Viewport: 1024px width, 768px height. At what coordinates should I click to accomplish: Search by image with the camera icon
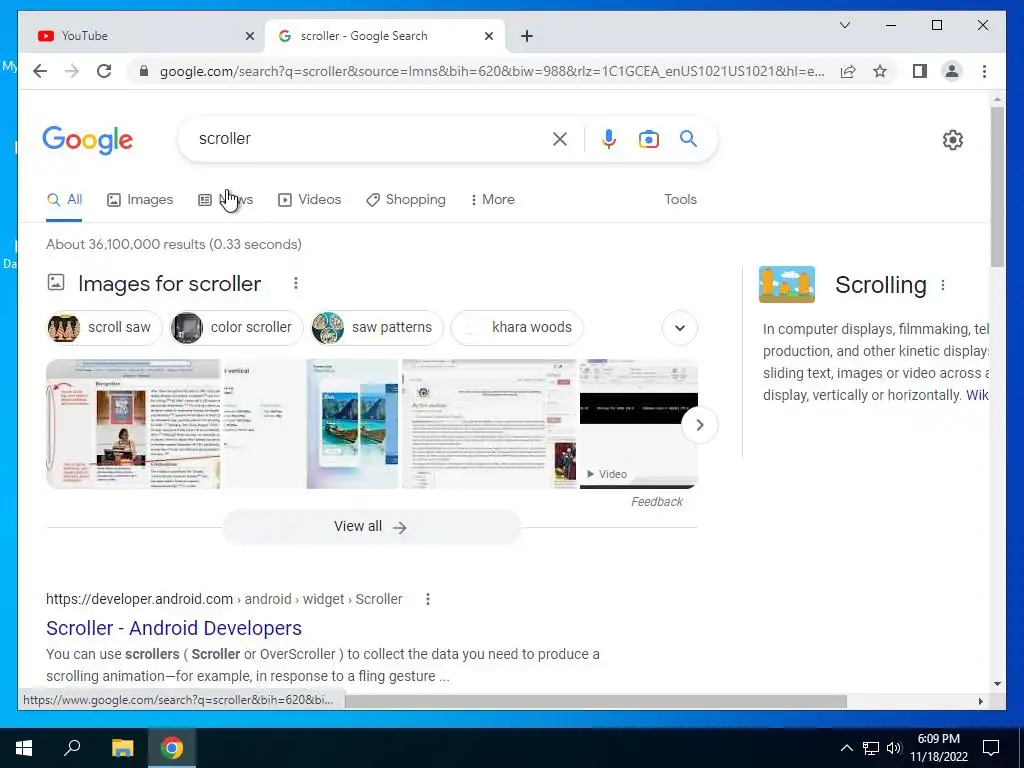click(648, 138)
